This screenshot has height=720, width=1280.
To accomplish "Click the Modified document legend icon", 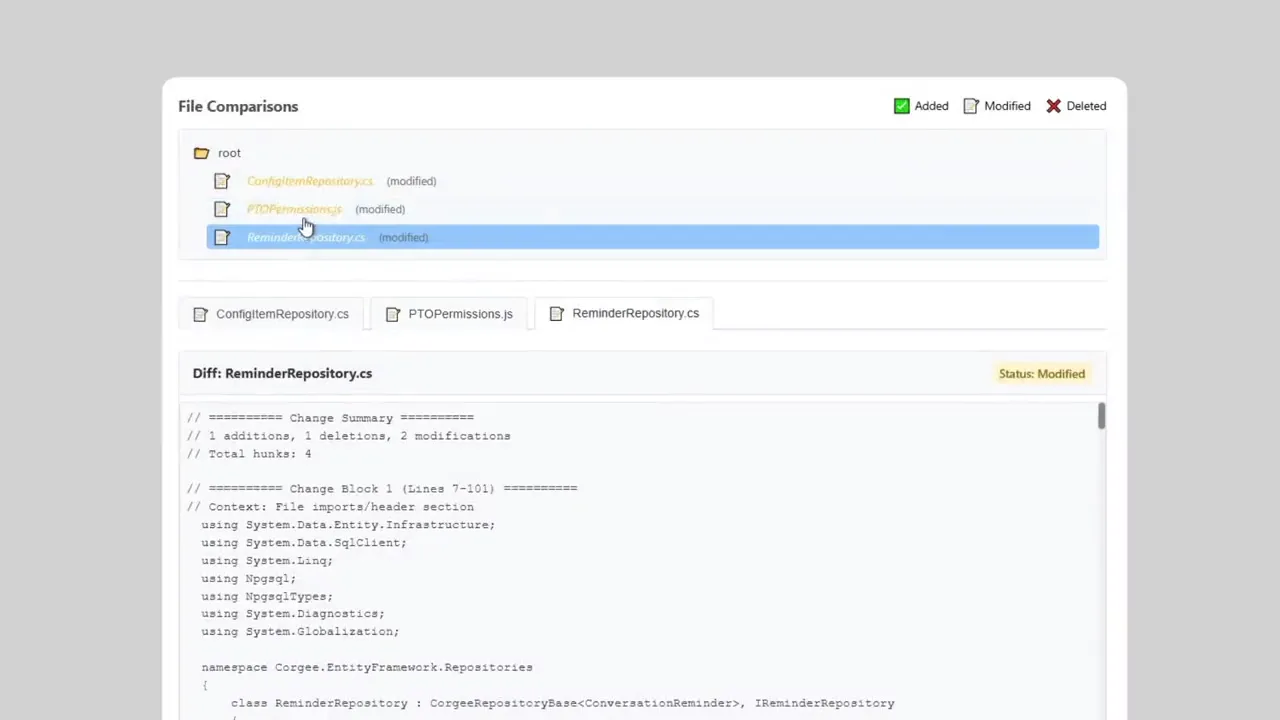I will click(971, 106).
